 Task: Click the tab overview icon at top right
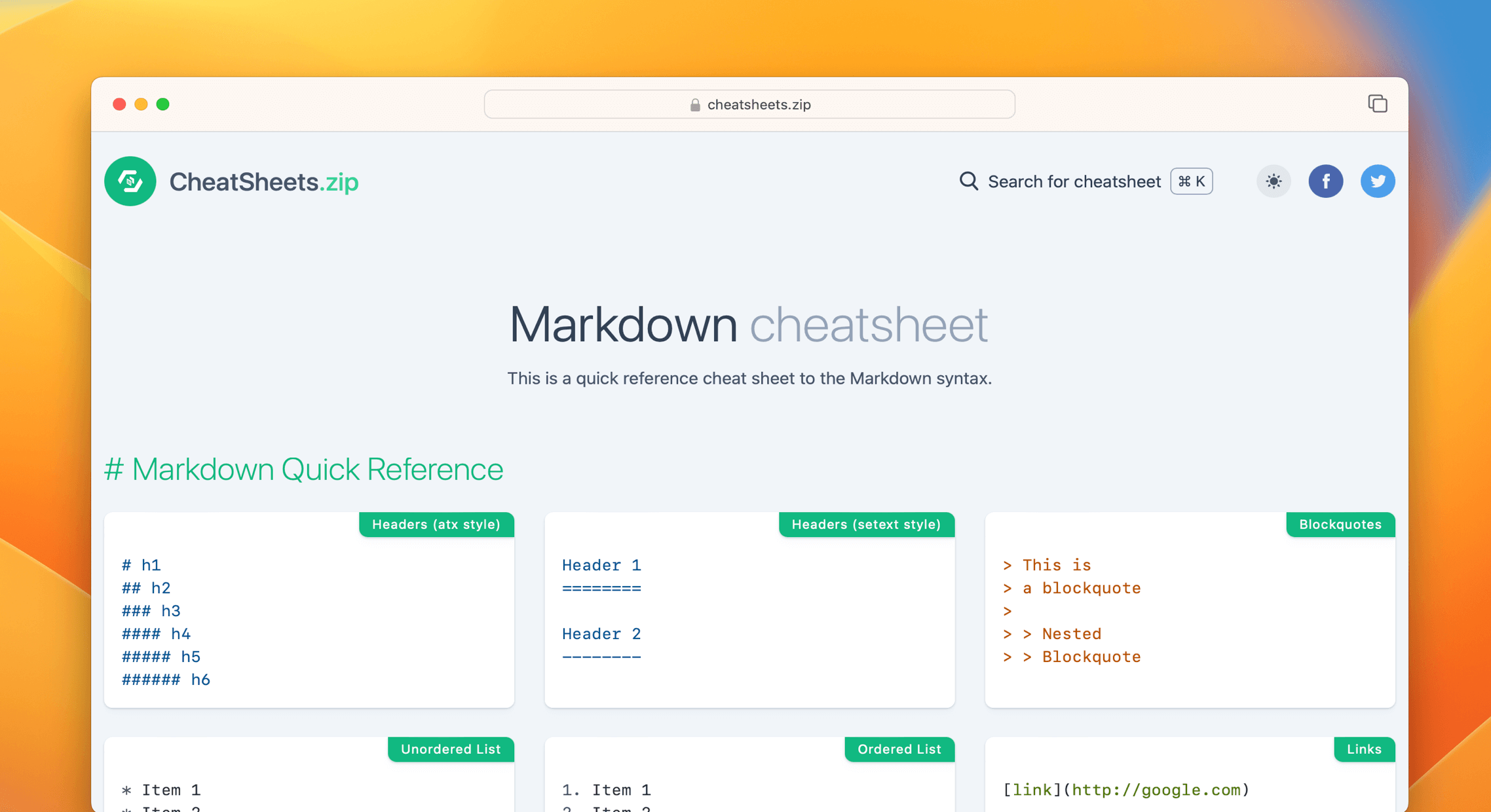coord(1378,103)
